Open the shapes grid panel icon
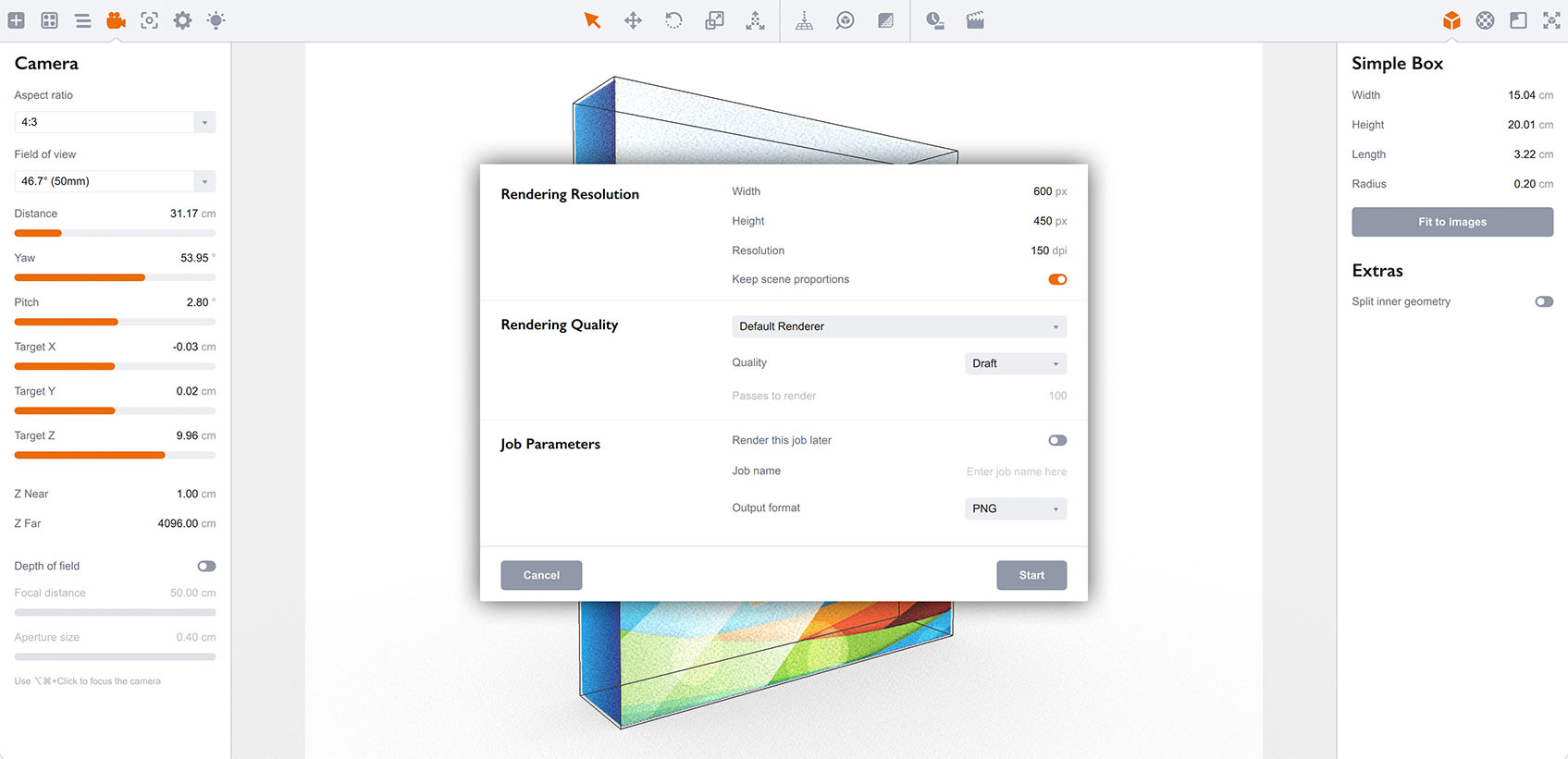The height and width of the screenshot is (759, 1568). point(50,20)
